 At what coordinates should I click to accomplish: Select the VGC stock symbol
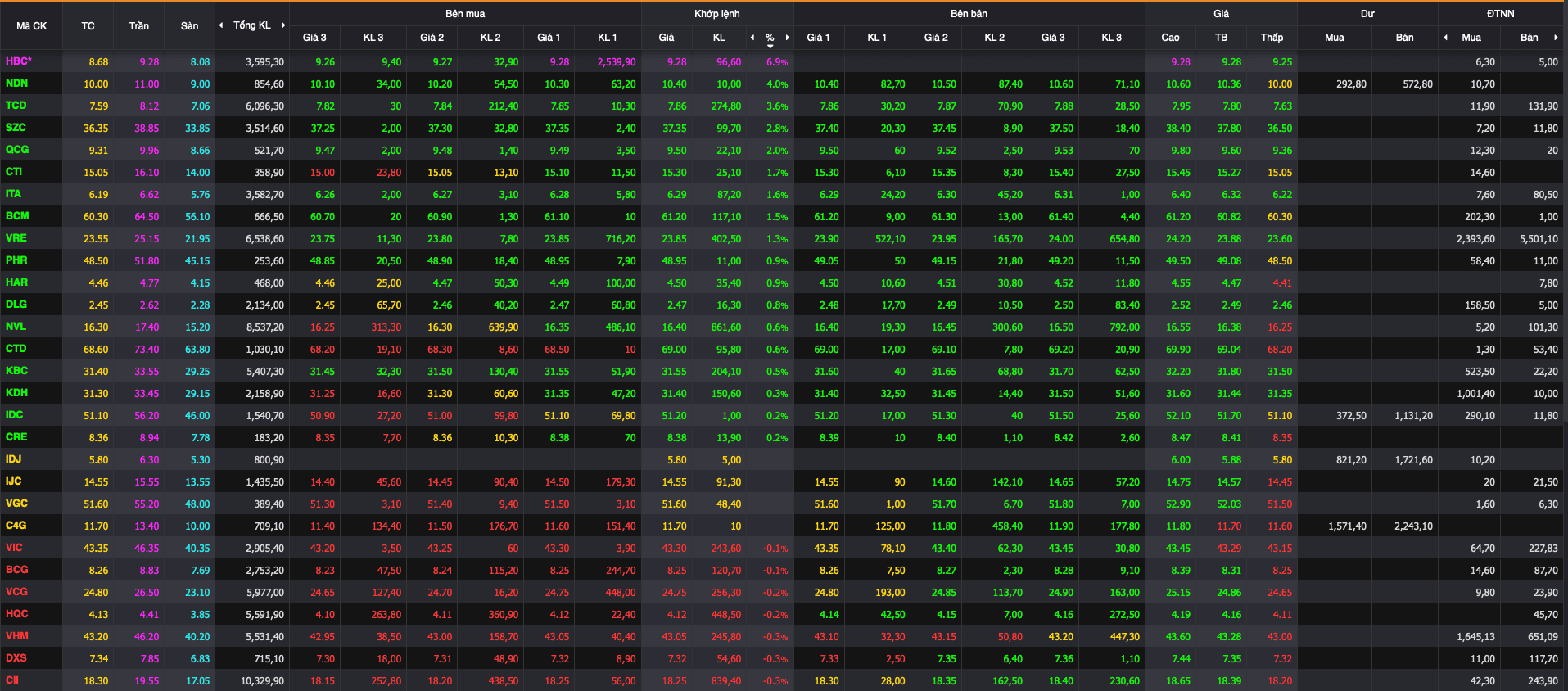(x=16, y=504)
